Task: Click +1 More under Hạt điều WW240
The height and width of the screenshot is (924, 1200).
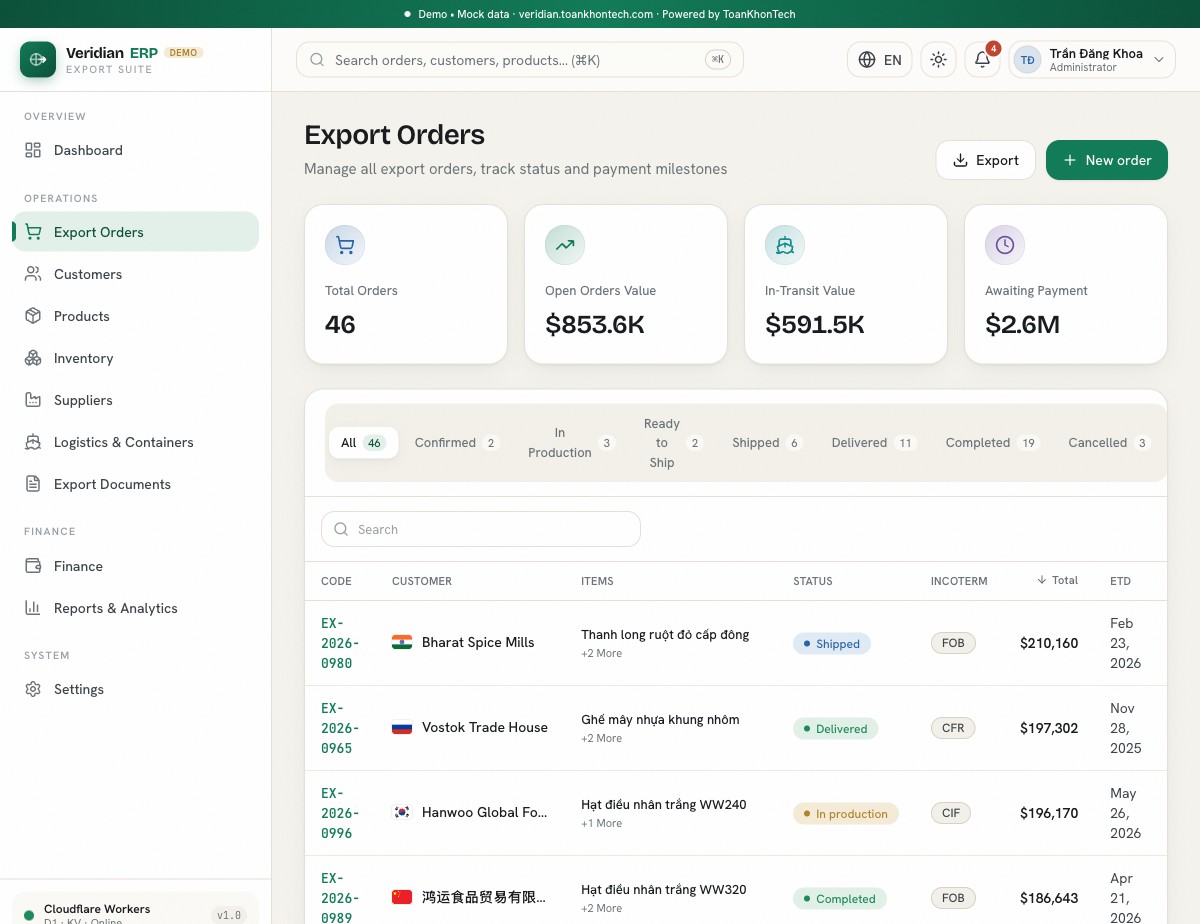Action: (x=601, y=823)
